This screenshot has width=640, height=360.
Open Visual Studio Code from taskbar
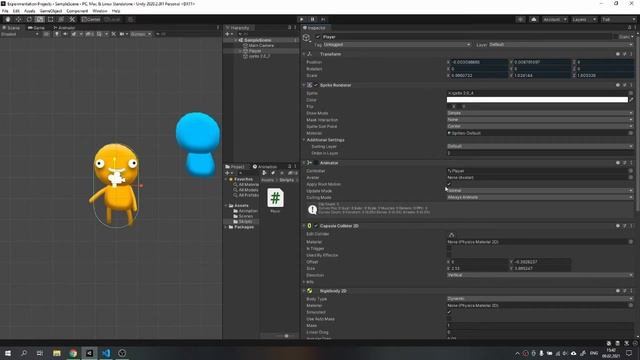tap(106, 353)
